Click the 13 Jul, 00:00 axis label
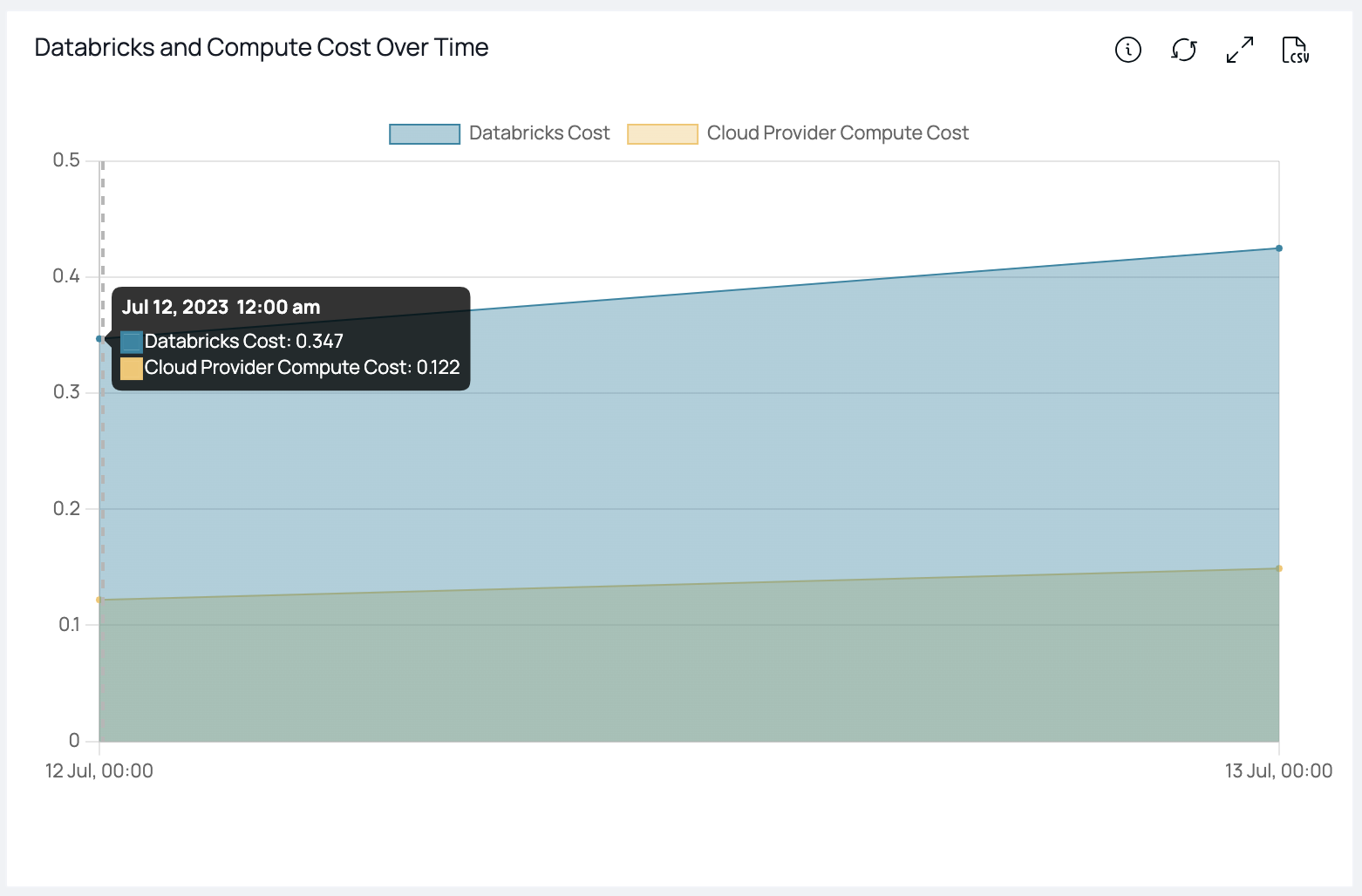This screenshot has width=1362, height=896. coord(1279,770)
